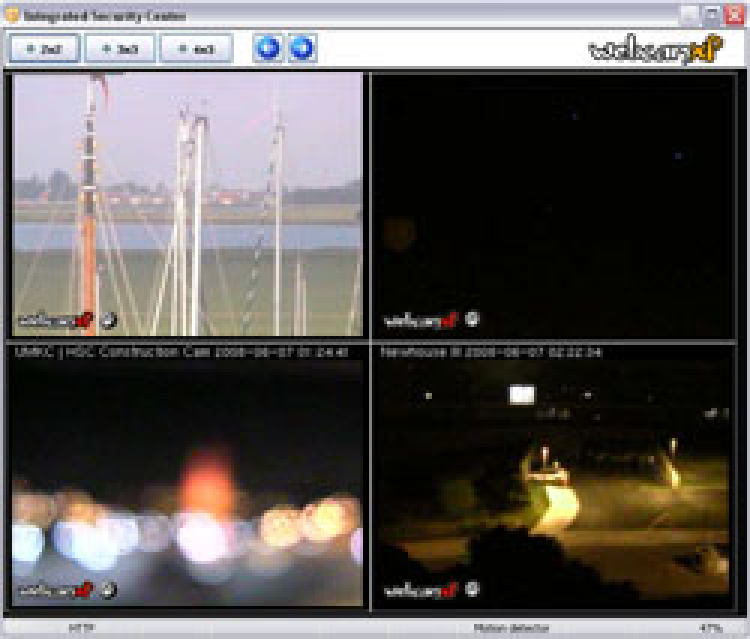Click the blue next page arrow
The height and width of the screenshot is (639, 750).
[302, 48]
